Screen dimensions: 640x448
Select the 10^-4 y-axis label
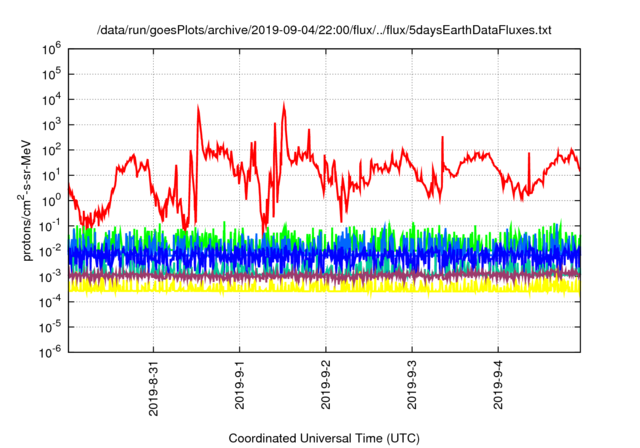pyautogui.click(x=50, y=303)
